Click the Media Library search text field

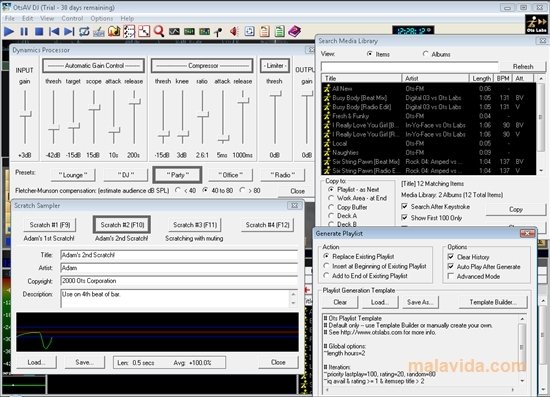[x=409, y=67]
